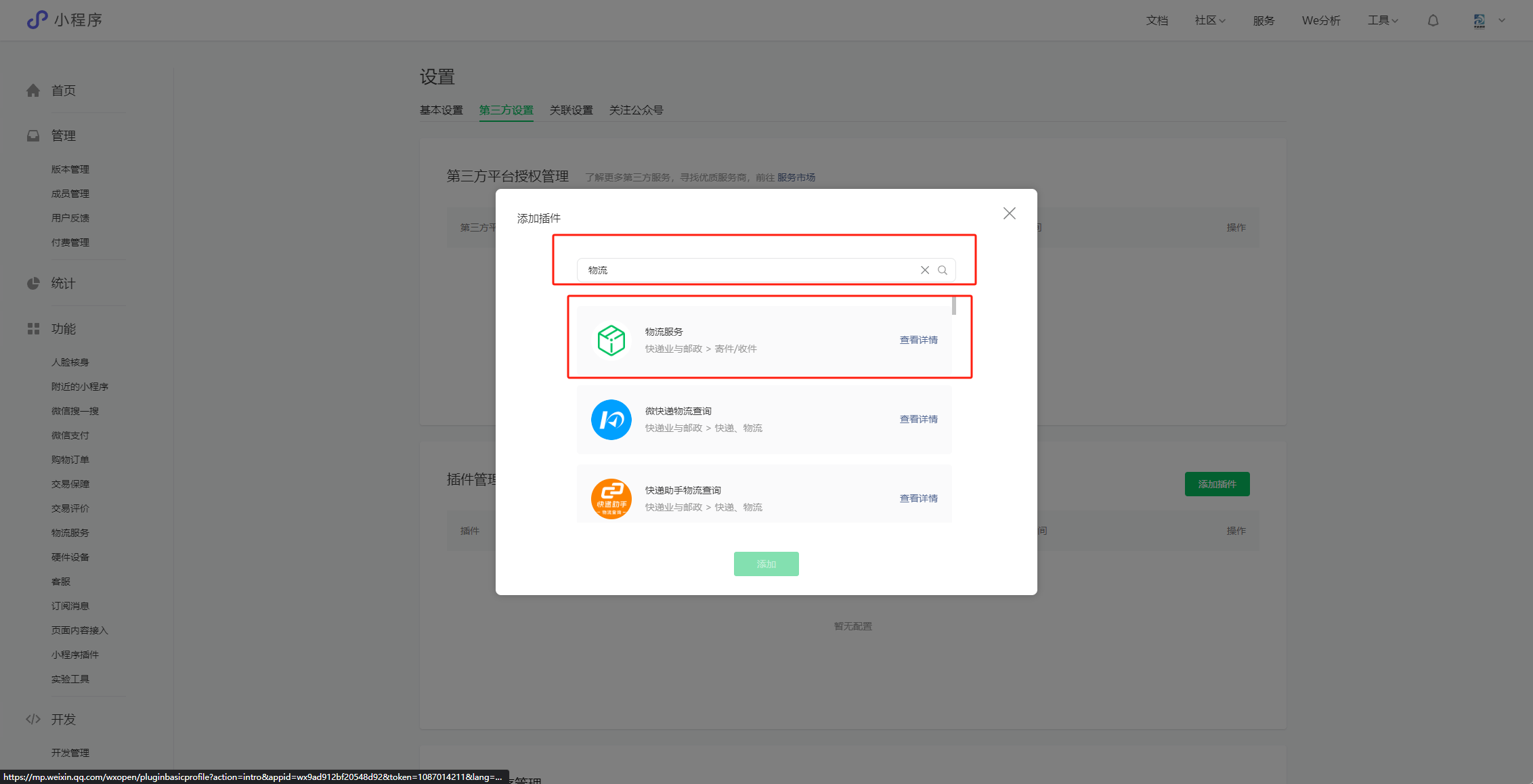Click 查看详情 link for 物流服务

point(918,340)
